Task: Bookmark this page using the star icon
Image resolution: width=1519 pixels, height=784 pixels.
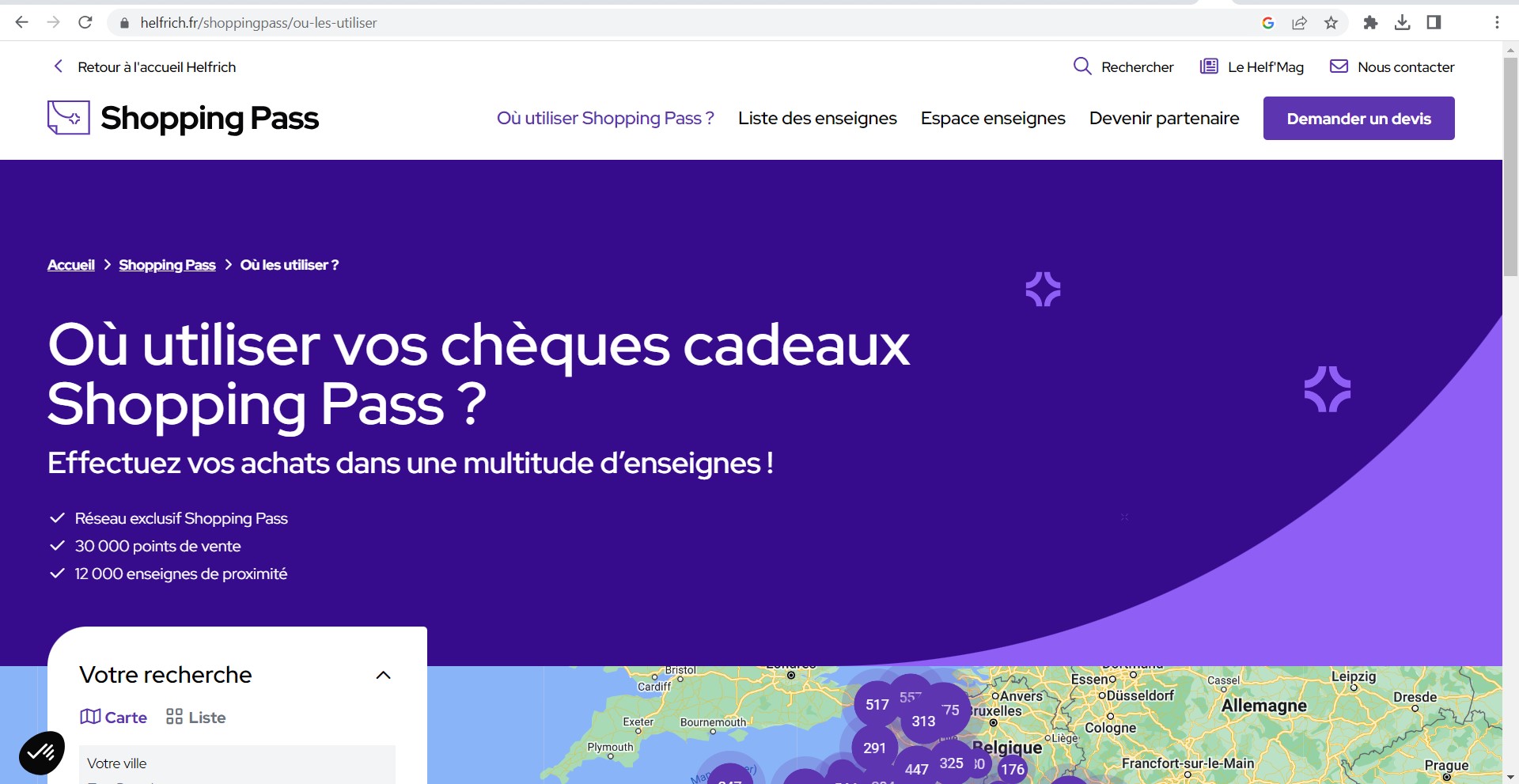Action: tap(1331, 22)
